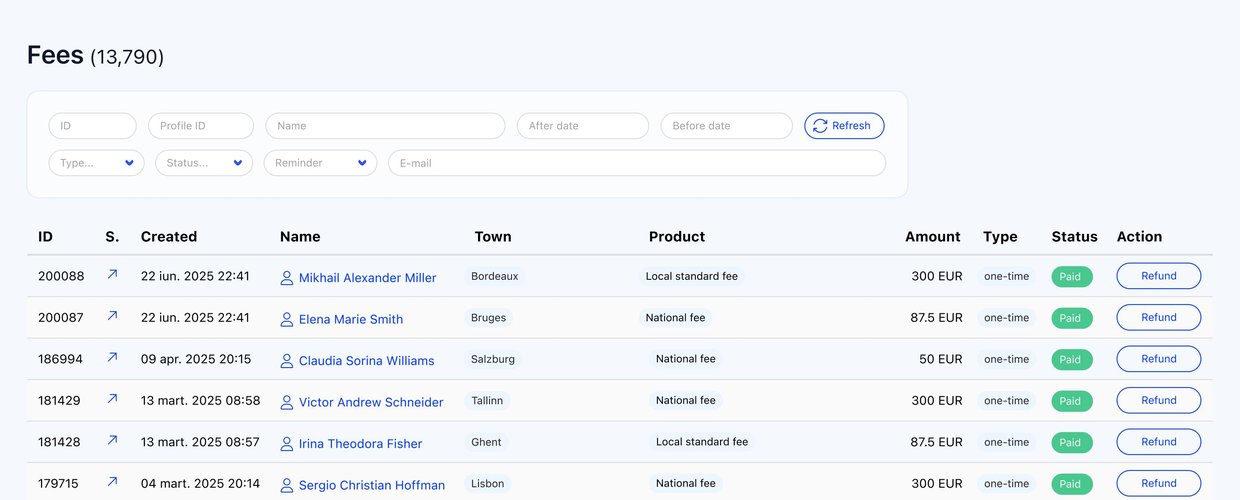Open fee 186994 via arrow icon

pos(112,357)
